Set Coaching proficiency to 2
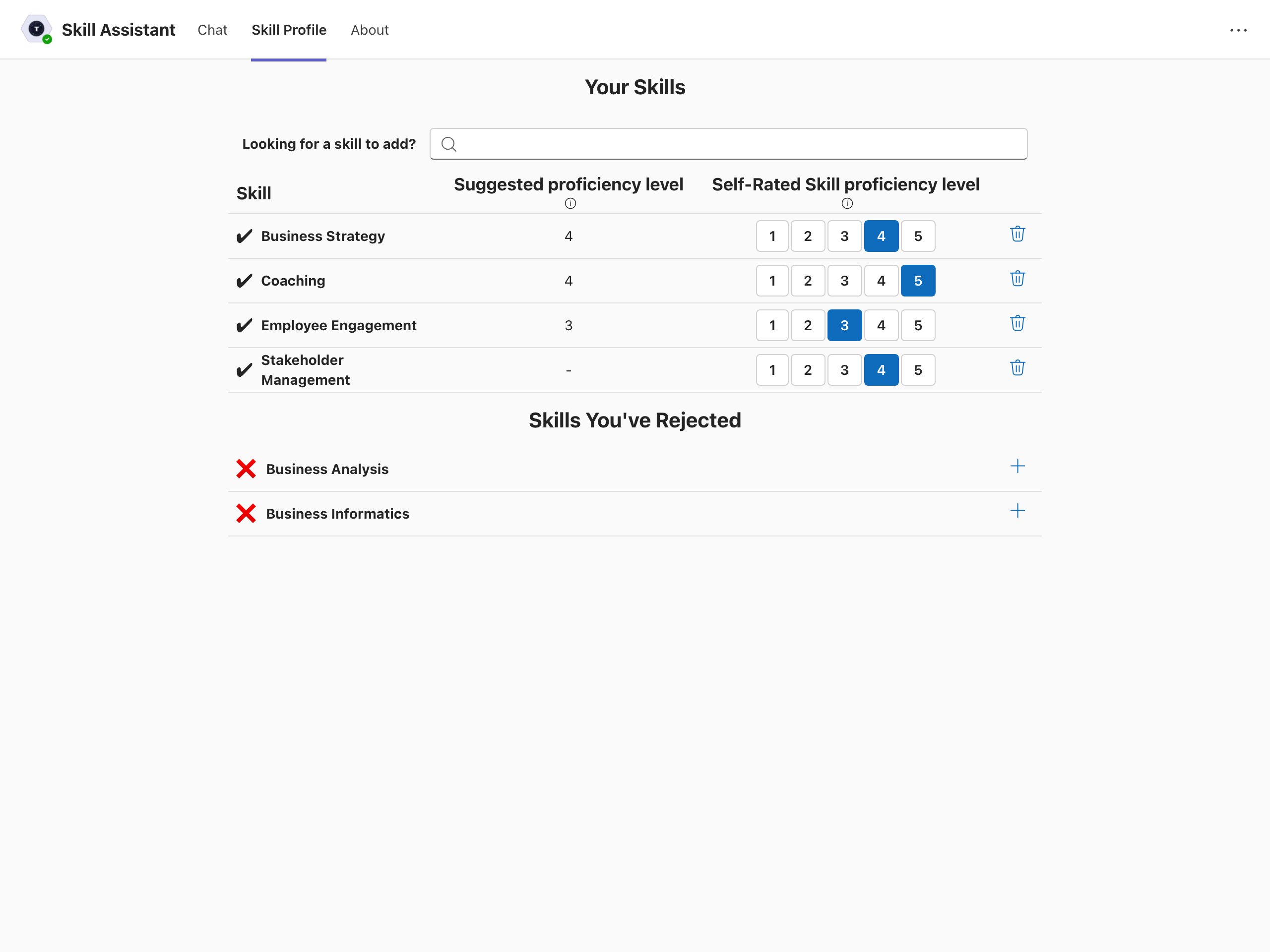 (808, 281)
